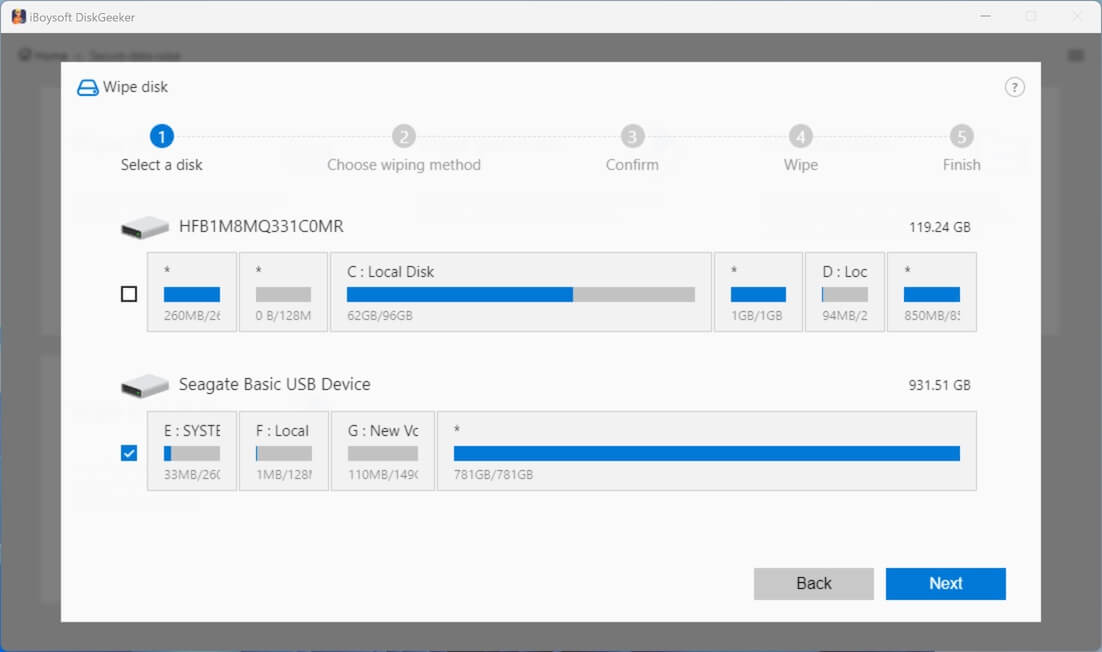Image resolution: width=1102 pixels, height=652 pixels.
Task: Click the 931.51 GB disk size text
Action: tap(939, 385)
